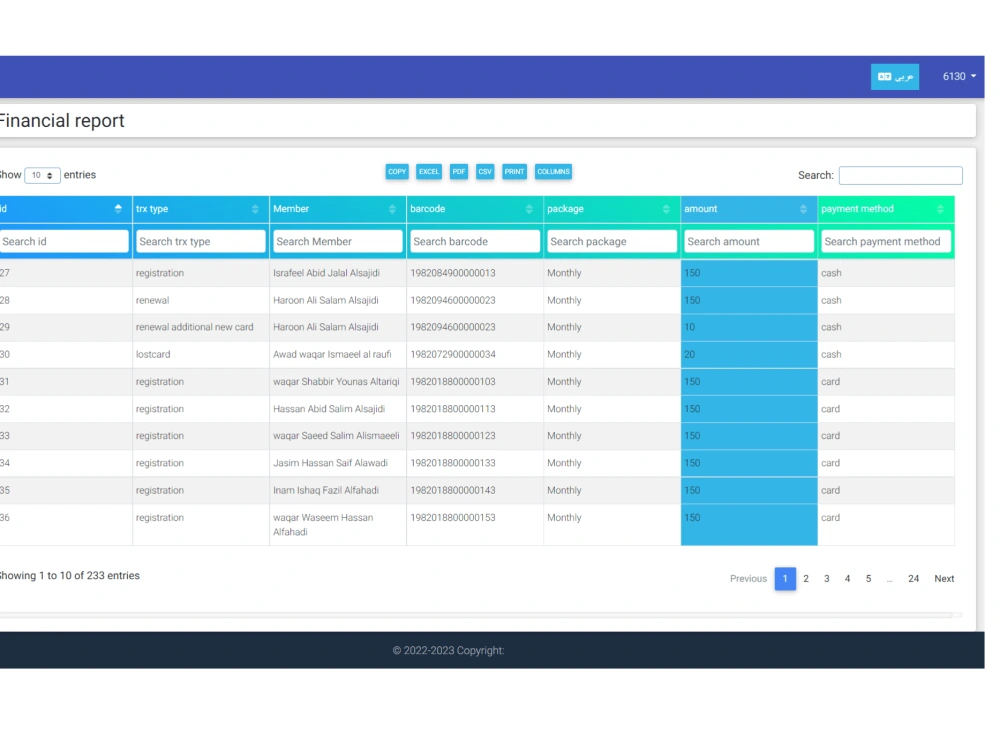This screenshot has width=1000, height=750.
Task: Sort by package column arrows
Action: 666,209
